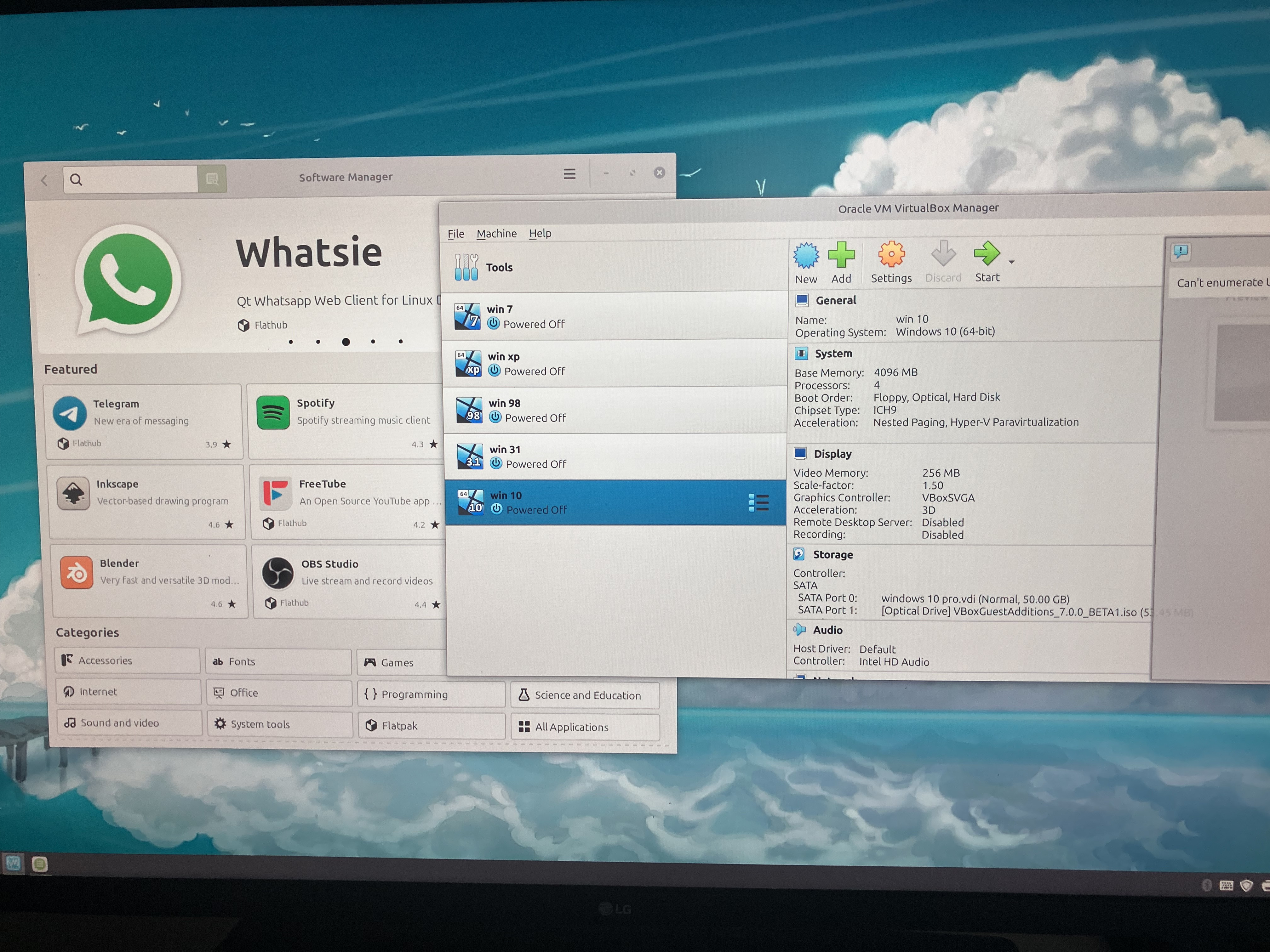This screenshot has height=952, width=1270.
Task: Click the Storage disk icon
Action: pos(799,554)
